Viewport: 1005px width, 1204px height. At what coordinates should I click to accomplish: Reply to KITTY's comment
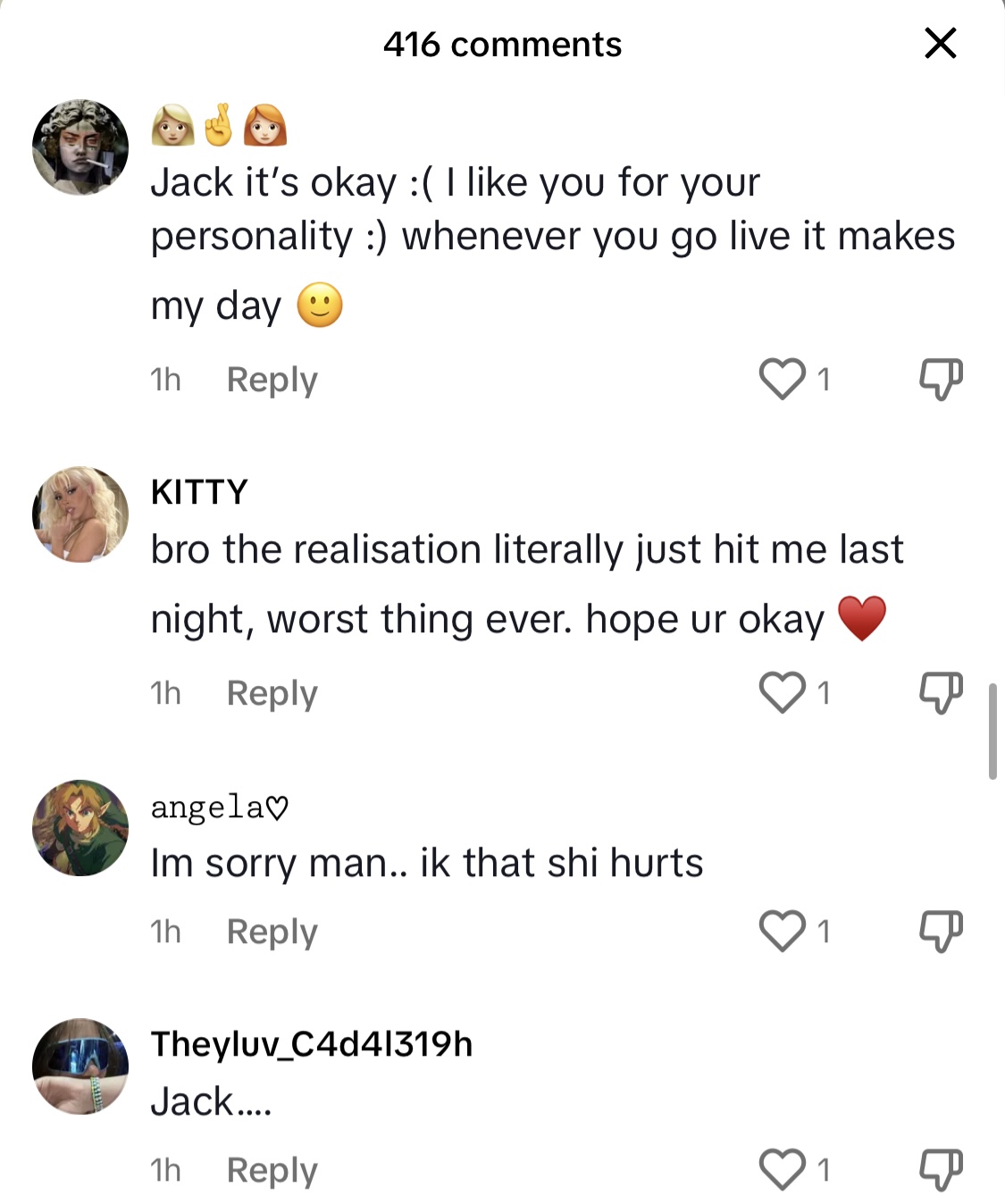pos(272,693)
